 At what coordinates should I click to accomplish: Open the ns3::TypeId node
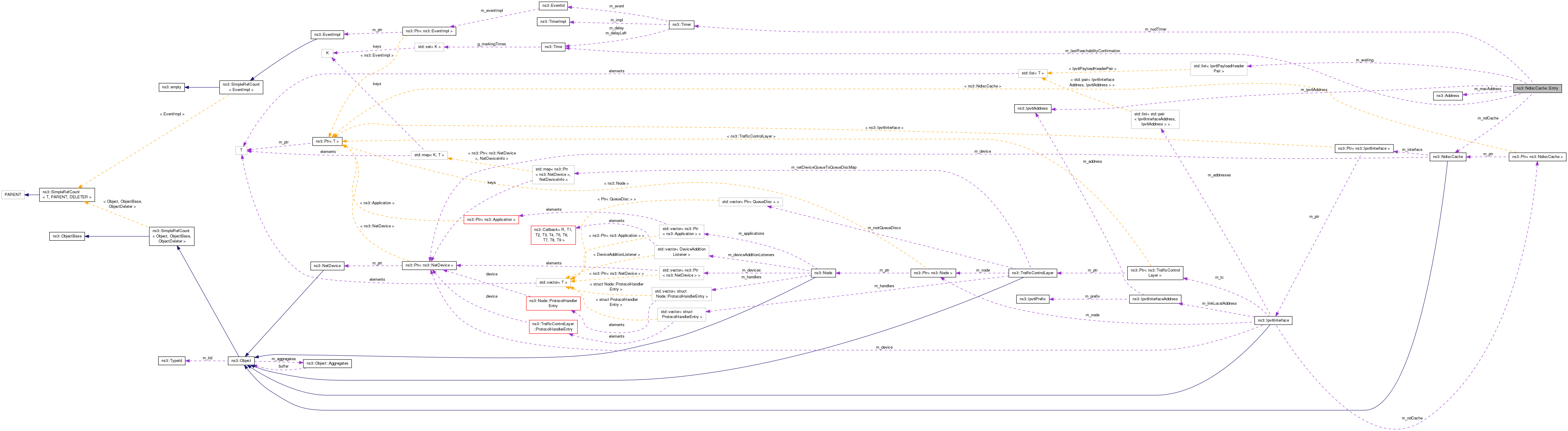point(172,361)
